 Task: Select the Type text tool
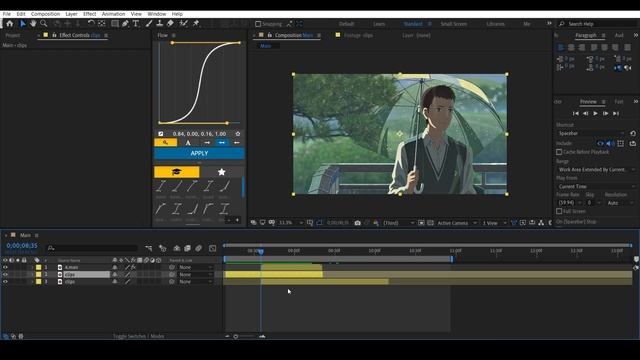click(x=136, y=24)
